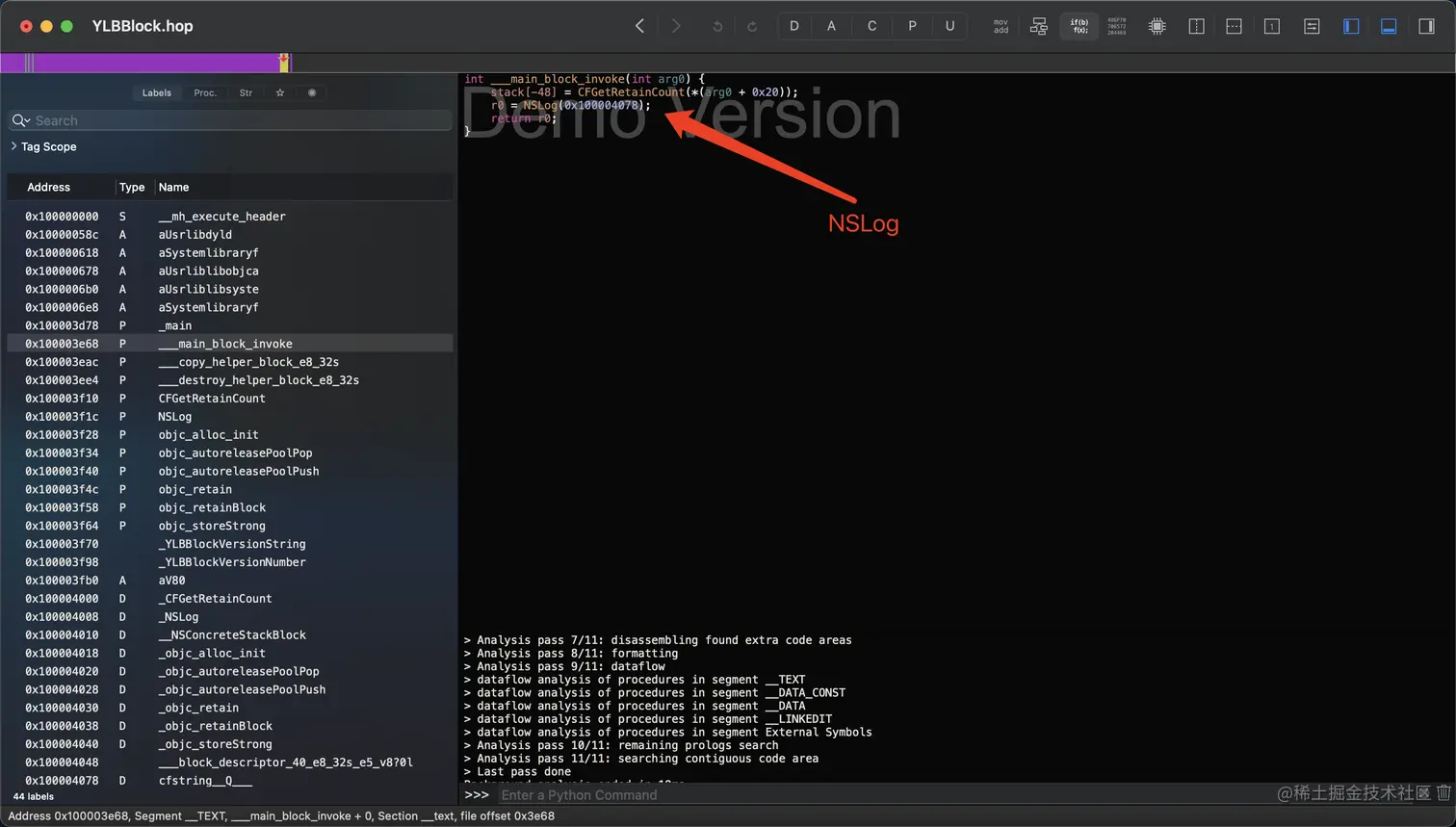Focus the labels Search field
Screen dimensions: 1456x827
(230, 120)
